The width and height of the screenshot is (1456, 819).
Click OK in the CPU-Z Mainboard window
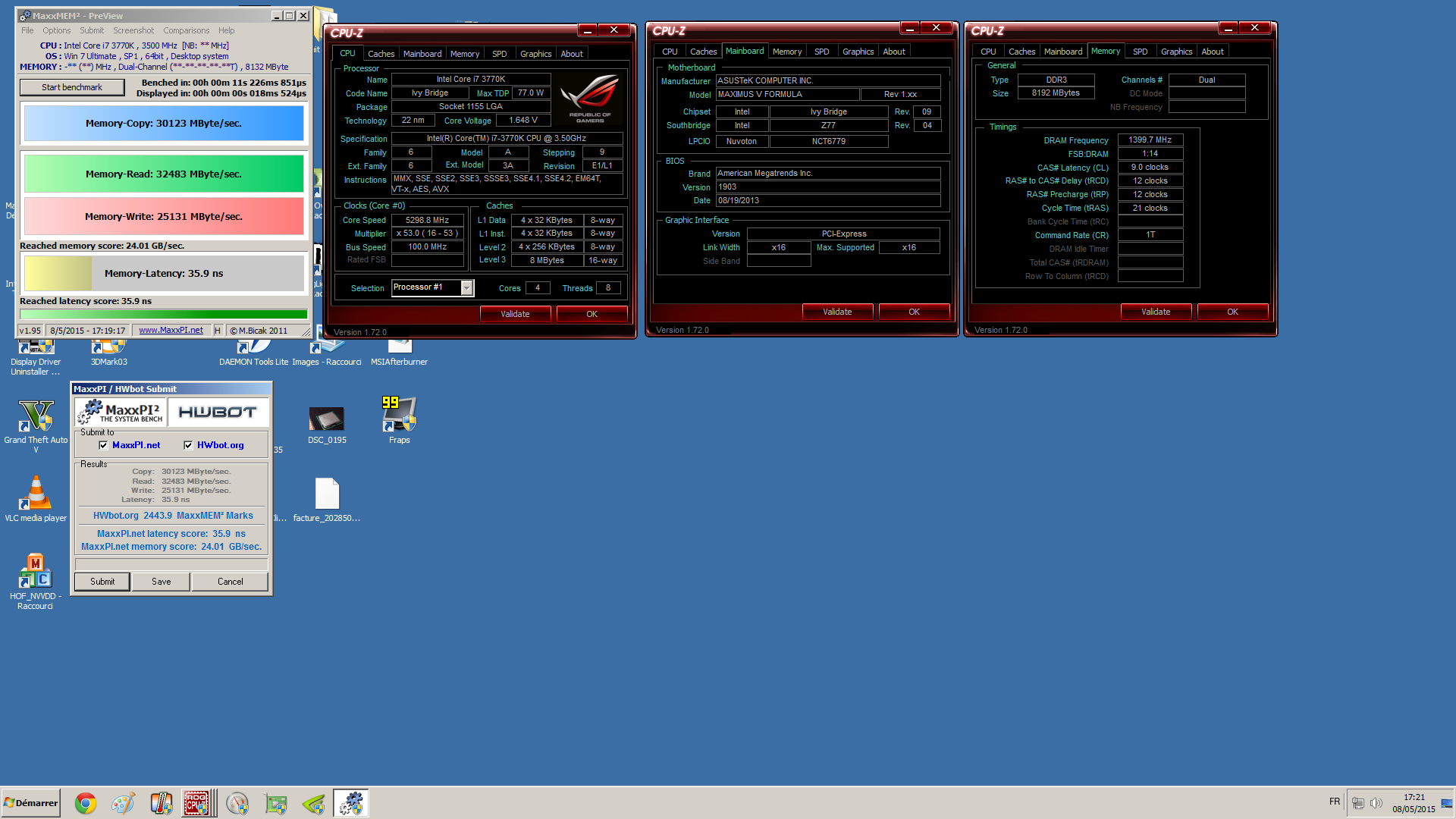pyautogui.click(x=914, y=312)
